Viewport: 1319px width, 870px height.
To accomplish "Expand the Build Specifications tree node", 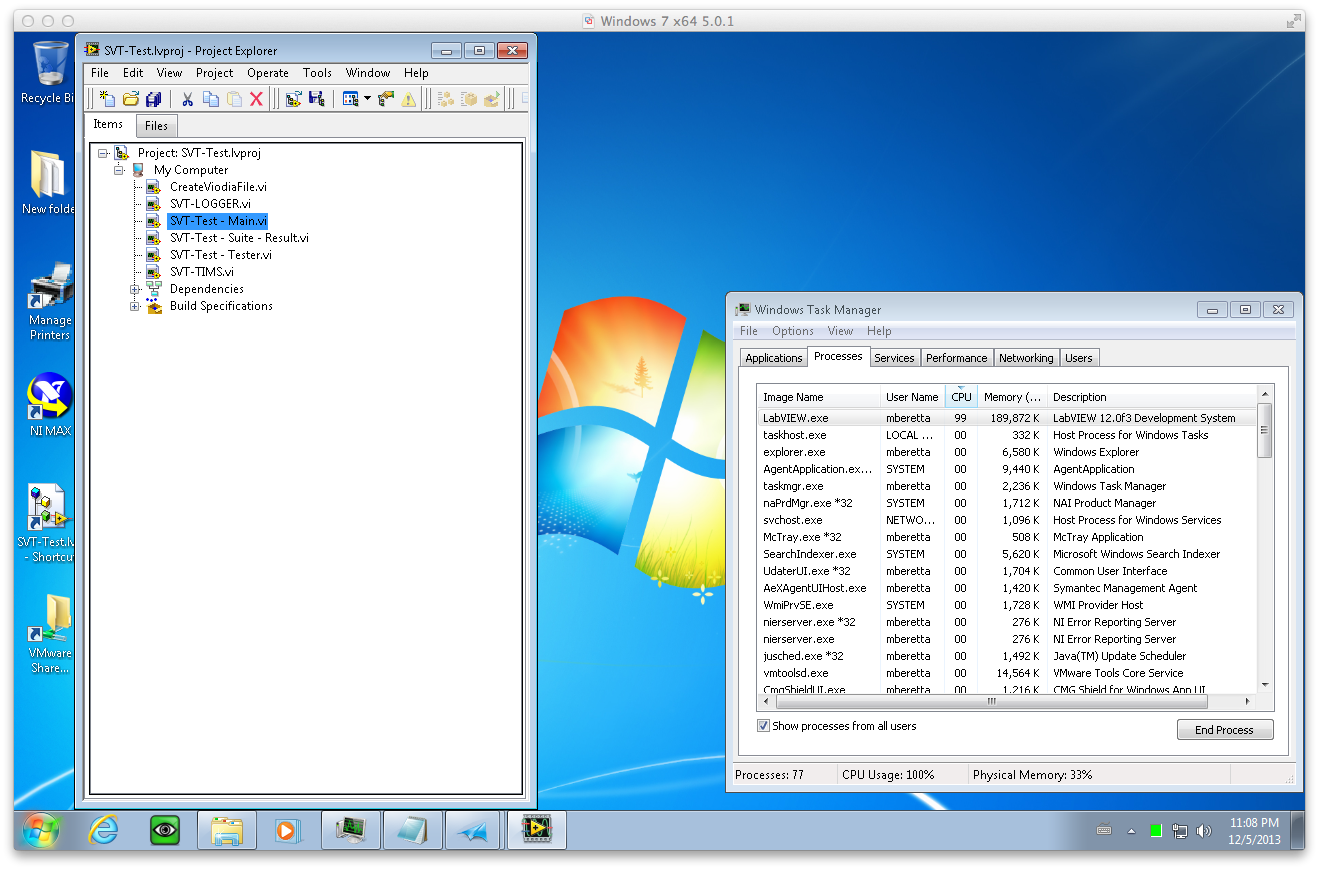I will click(135, 306).
